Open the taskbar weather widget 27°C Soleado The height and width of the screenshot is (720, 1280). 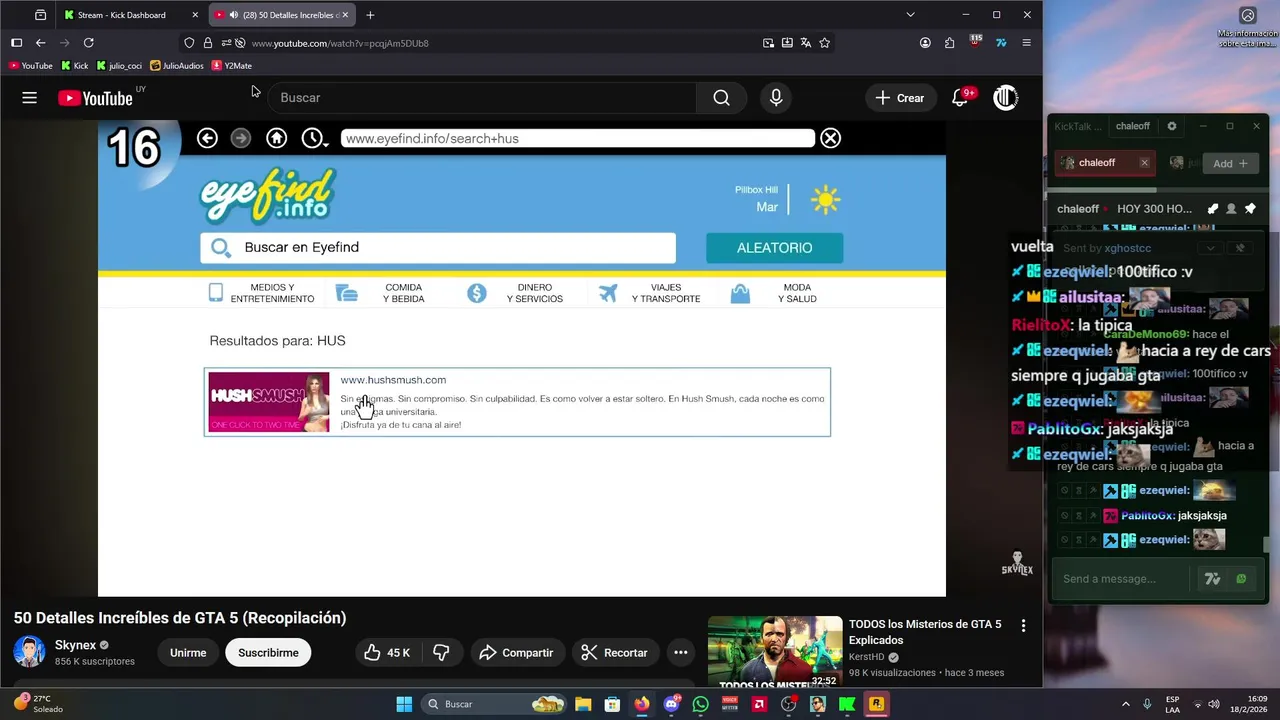coord(38,704)
